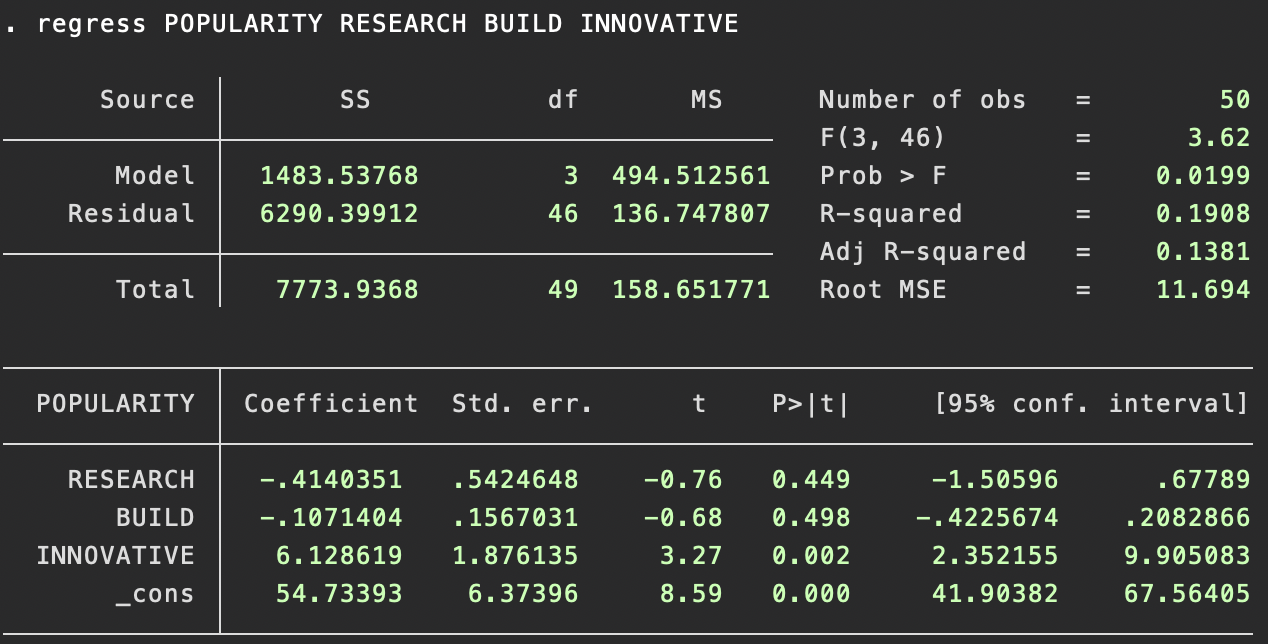Click RESEARCH coefficient -.4140351

(x=331, y=480)
